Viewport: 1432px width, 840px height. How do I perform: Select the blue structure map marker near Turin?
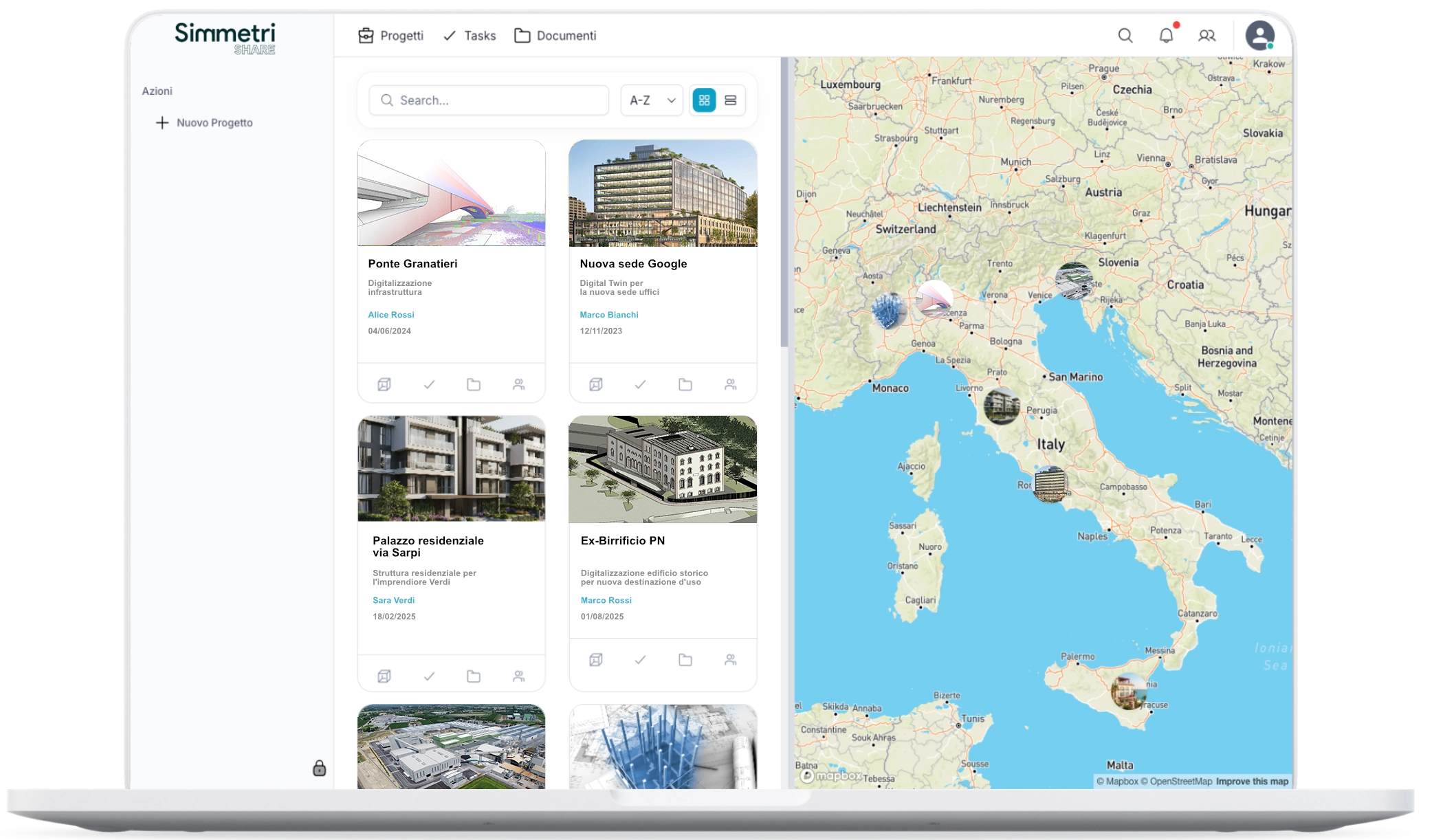point(888,310)
